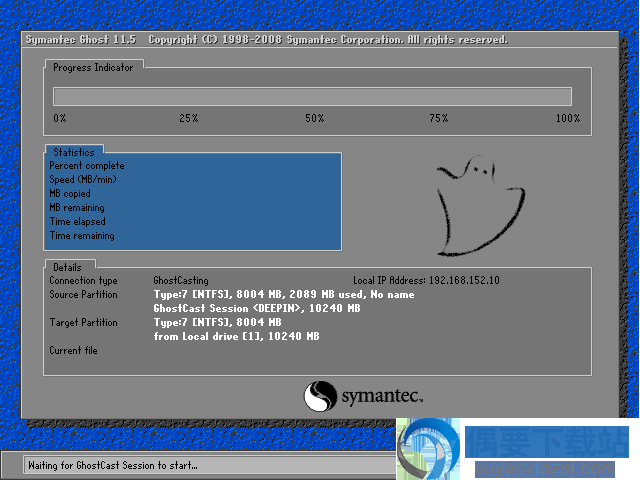Click the source 'Type:7 [NTFS], 8004 MB, 2089 MB used' line
The width and height of the screenshot is (640, 480).
click(x=284, y=295)
